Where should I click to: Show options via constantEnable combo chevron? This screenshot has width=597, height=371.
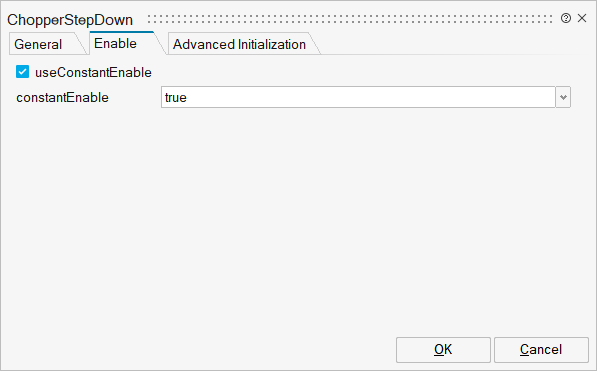point(563,97)
